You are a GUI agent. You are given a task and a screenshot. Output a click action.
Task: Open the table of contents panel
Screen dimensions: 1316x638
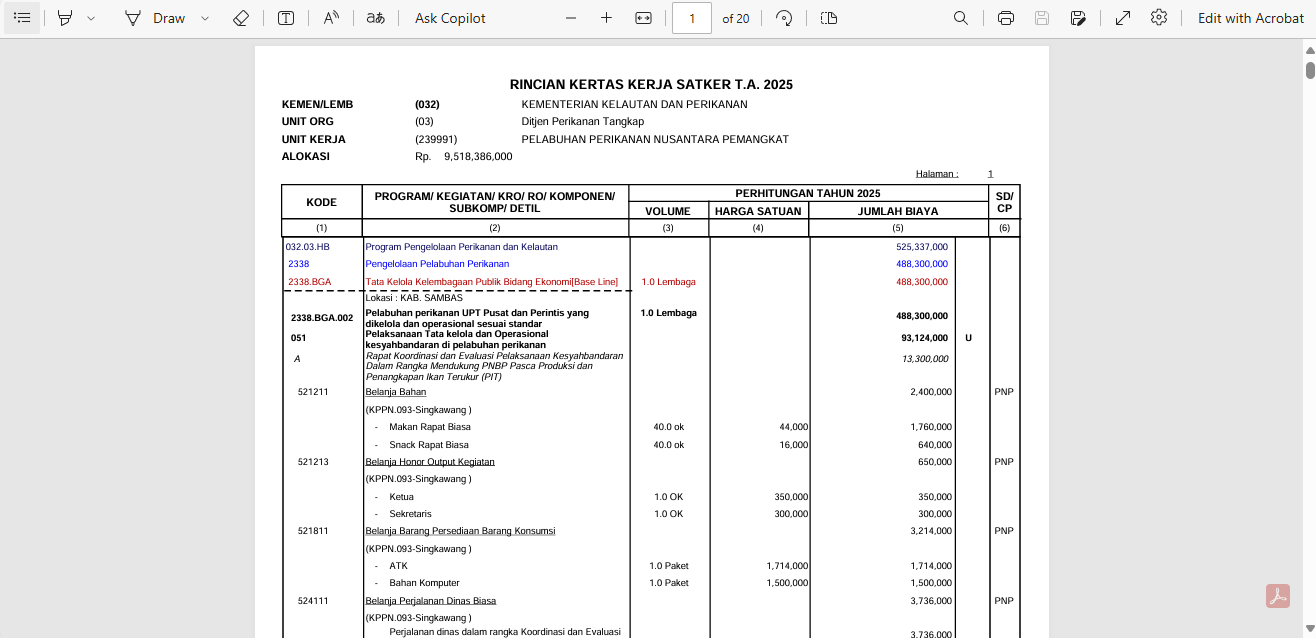point(22,18)
